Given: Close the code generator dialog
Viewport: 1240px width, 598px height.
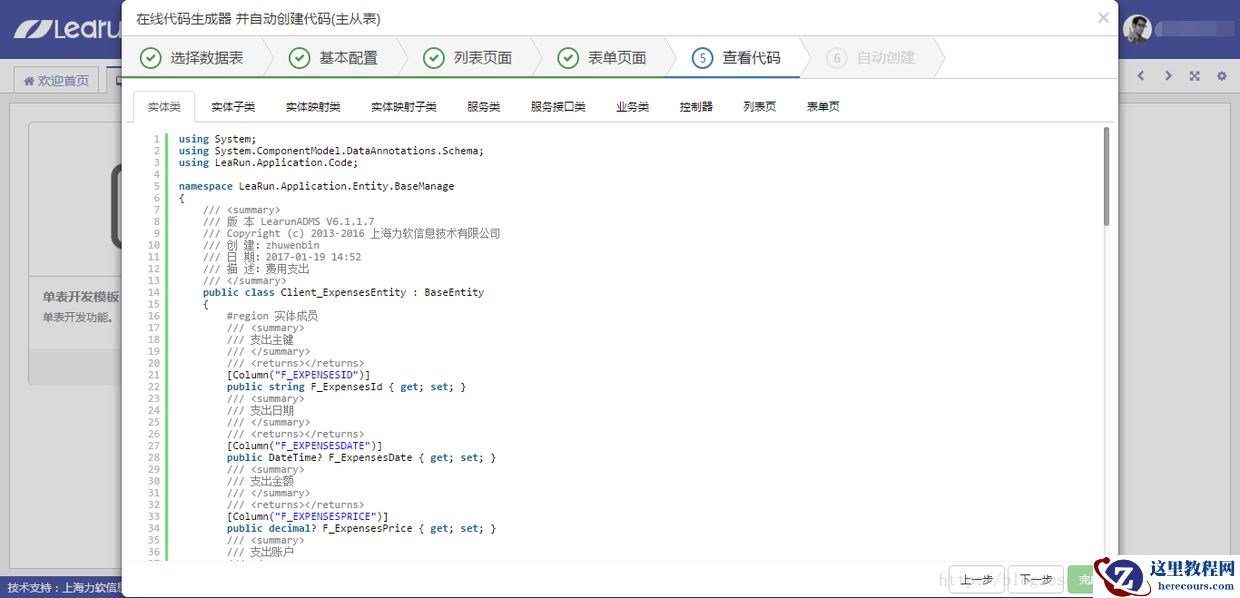Looking at the screenshot, I should click(1103, 18).
